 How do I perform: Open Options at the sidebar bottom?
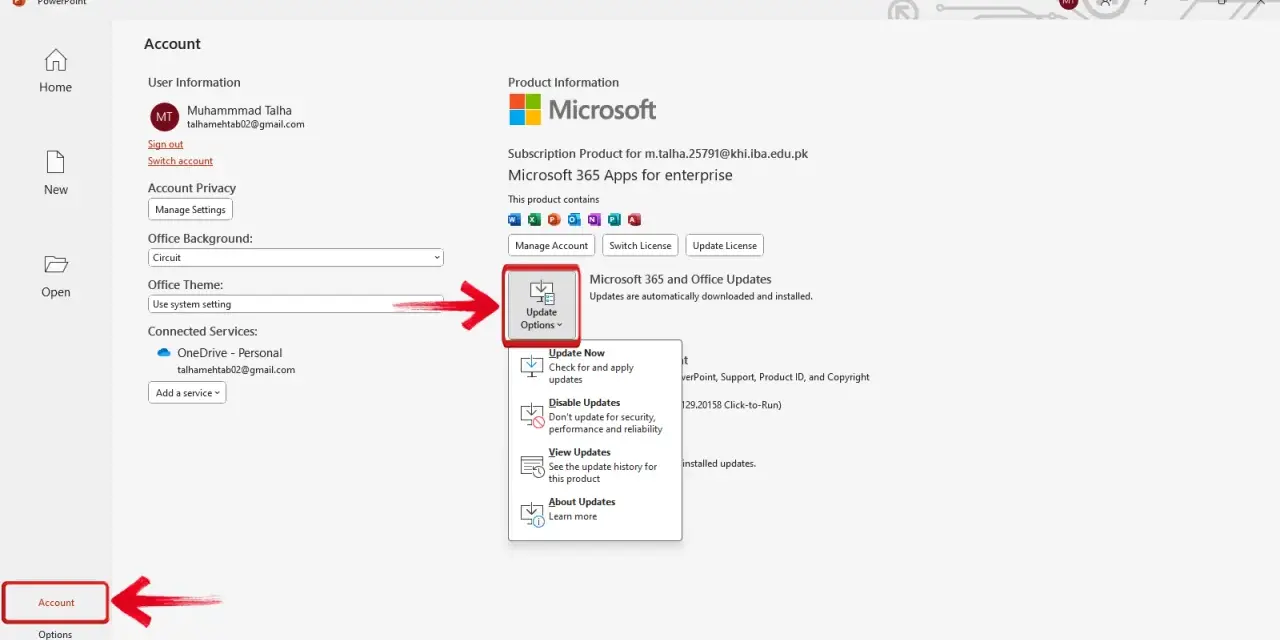(56, 634)
